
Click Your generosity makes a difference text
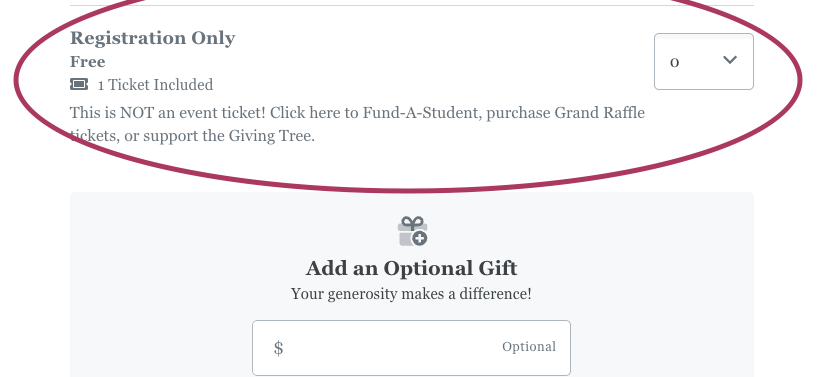click(411, 293)
